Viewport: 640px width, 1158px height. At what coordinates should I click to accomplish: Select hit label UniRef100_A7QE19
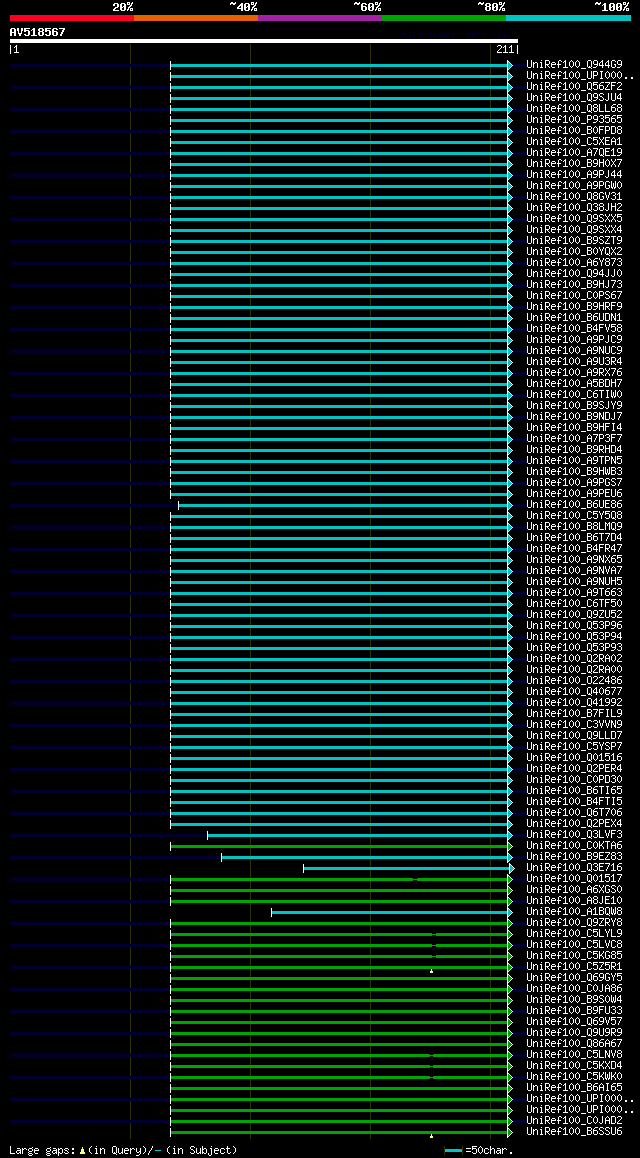[x=574, y=152]
